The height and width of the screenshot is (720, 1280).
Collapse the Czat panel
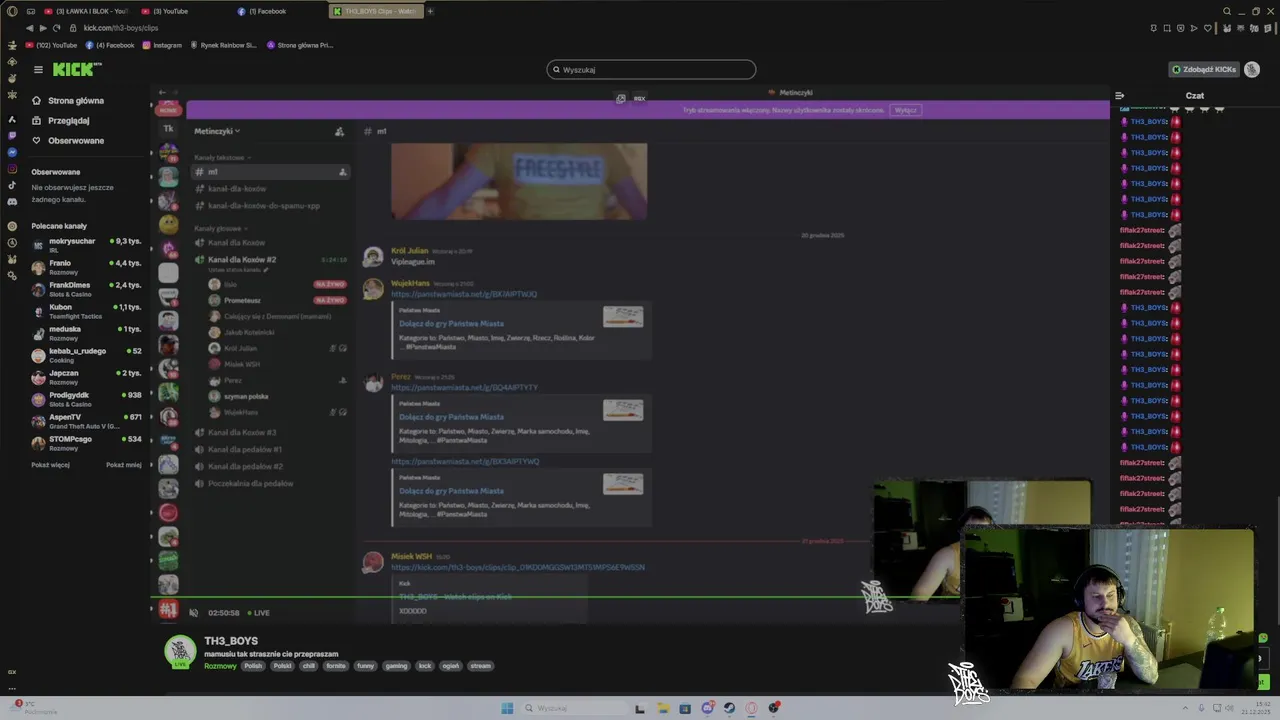point(1120,96)
